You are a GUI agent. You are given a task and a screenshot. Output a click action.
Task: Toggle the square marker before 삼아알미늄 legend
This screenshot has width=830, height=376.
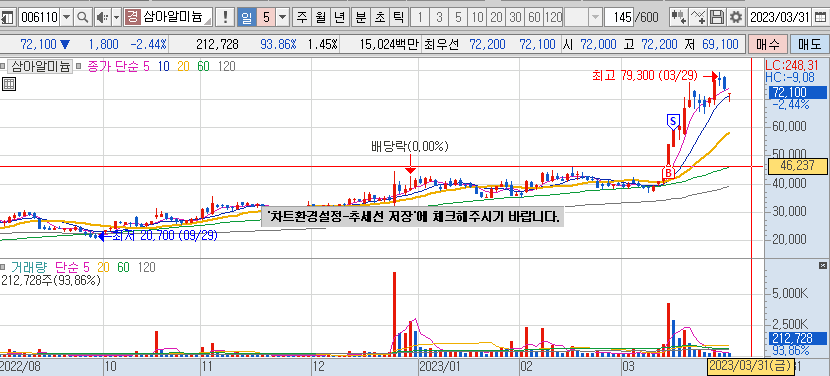[x=3, y=67]
